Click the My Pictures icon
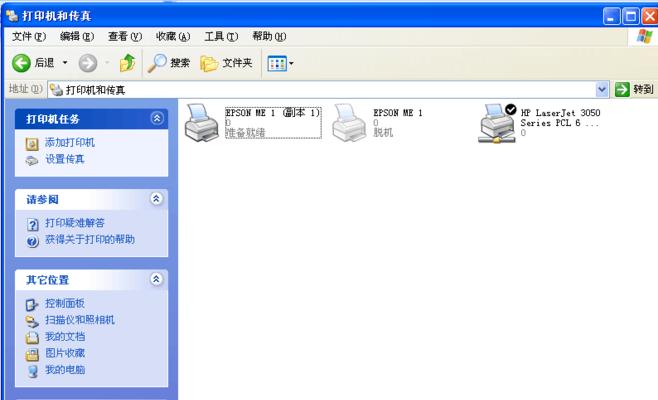 pos(32,355)
